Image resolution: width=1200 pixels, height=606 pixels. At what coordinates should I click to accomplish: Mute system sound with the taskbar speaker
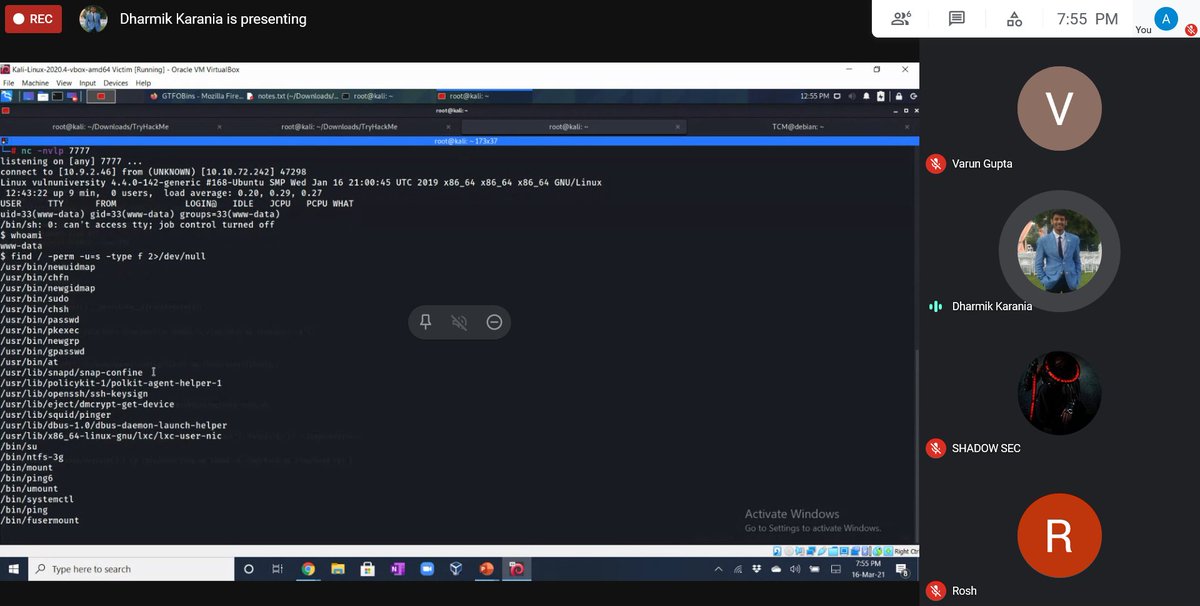[795, 569]
